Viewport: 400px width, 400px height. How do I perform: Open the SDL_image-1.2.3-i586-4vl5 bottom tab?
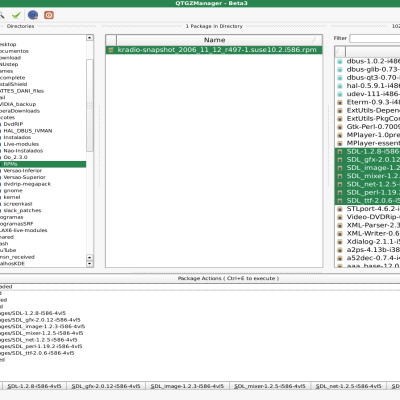coord(187,386)
